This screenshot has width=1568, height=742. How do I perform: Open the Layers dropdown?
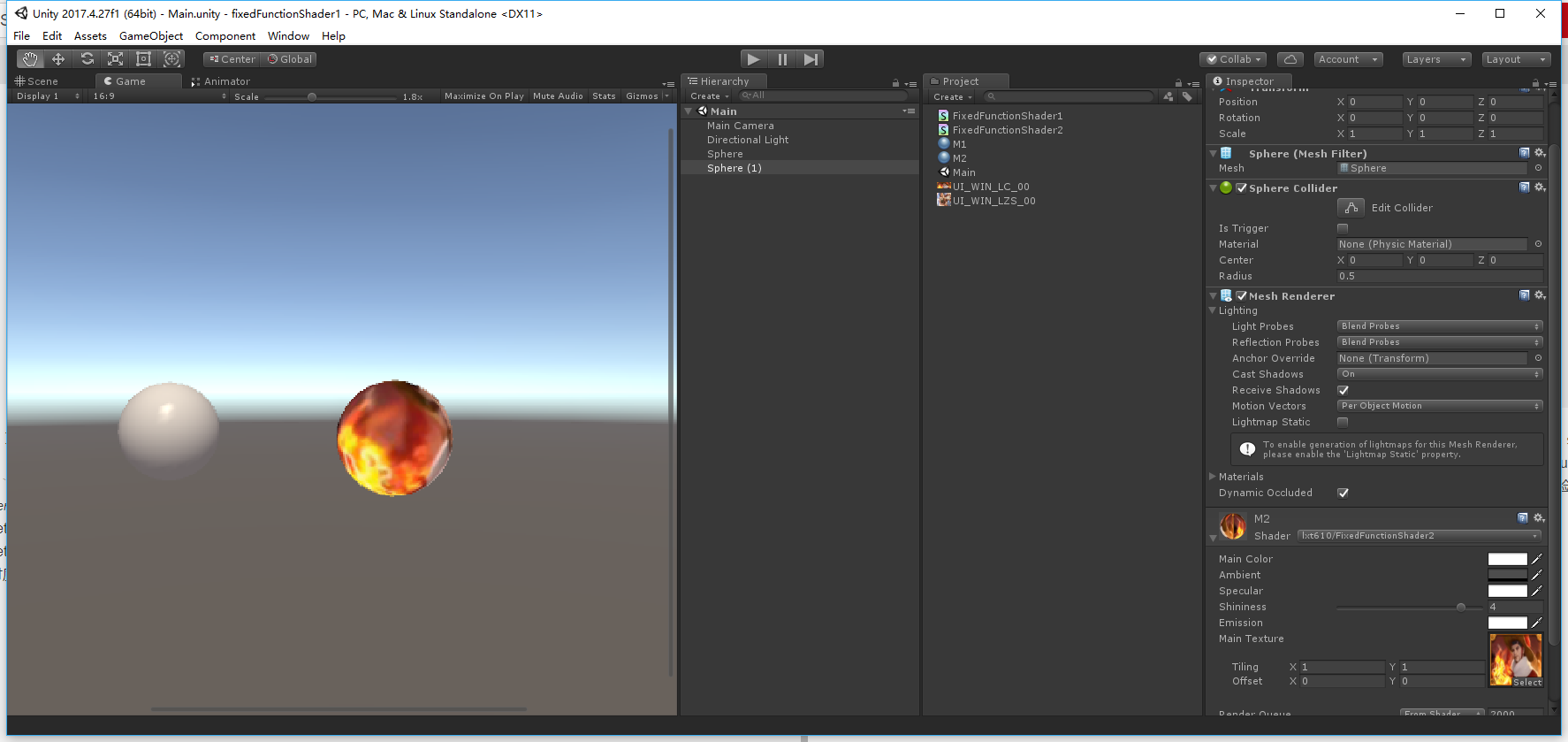(1436, 59)
